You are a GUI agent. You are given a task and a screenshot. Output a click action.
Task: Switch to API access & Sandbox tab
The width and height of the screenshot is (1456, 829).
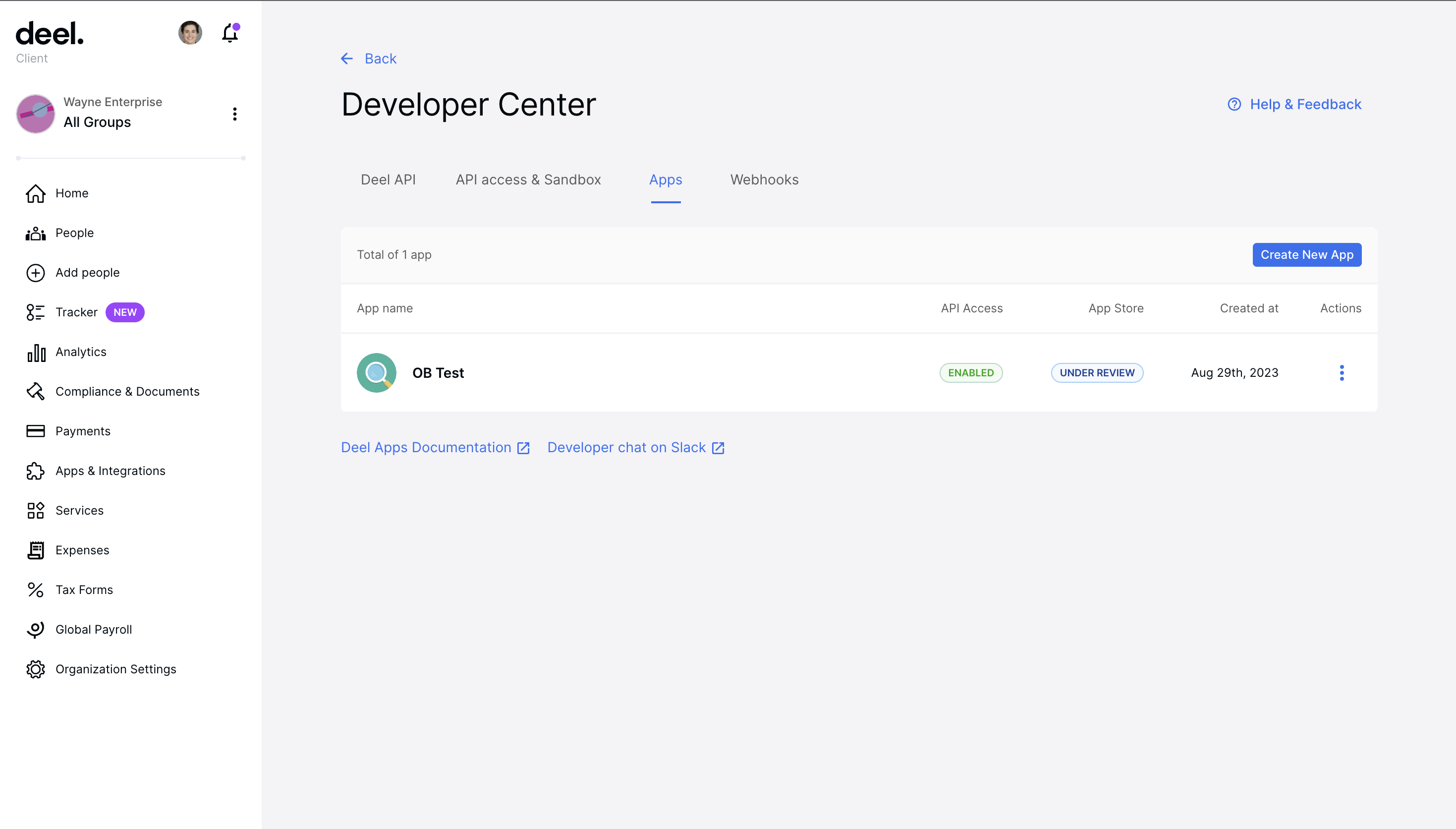pos(529,180)
